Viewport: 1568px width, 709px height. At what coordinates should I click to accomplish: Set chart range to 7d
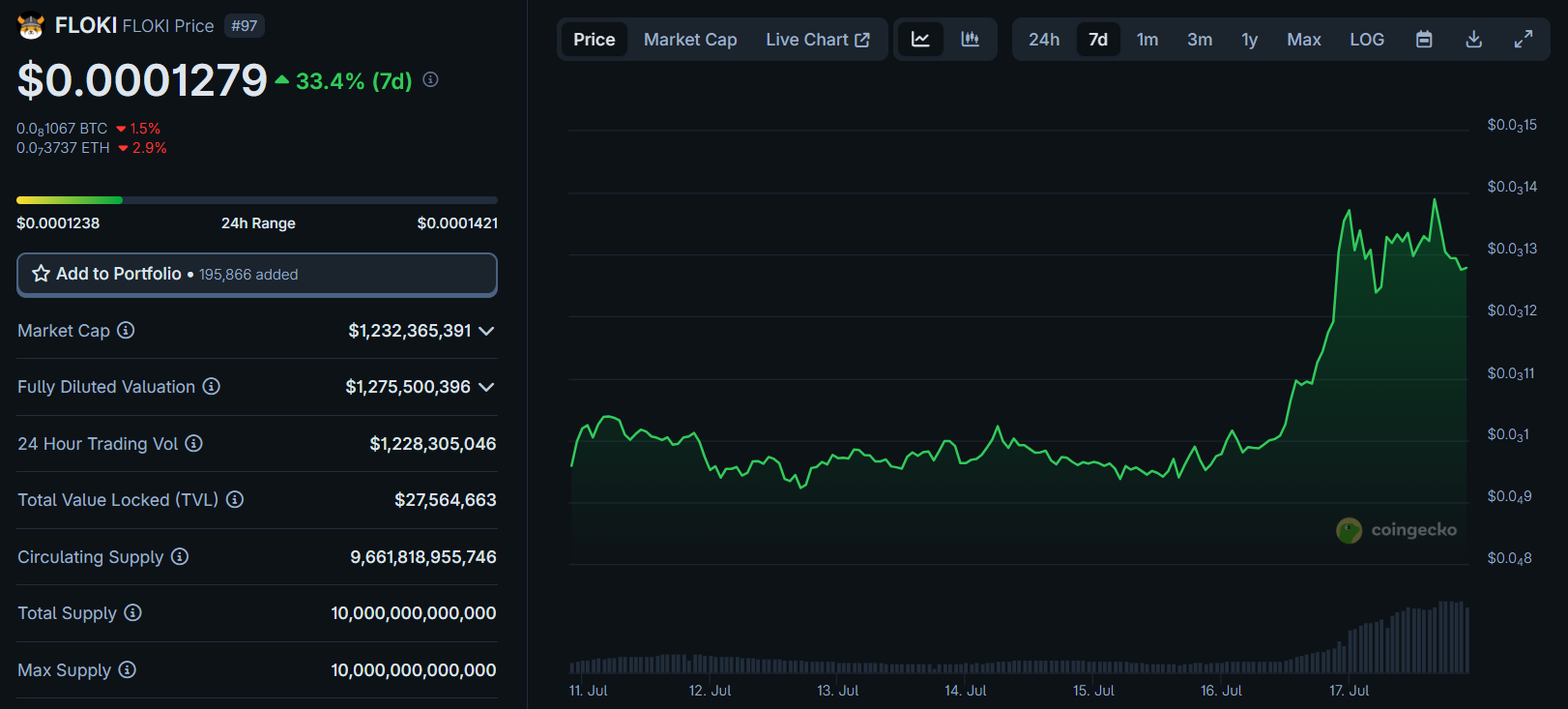(x=1098, y=40)
